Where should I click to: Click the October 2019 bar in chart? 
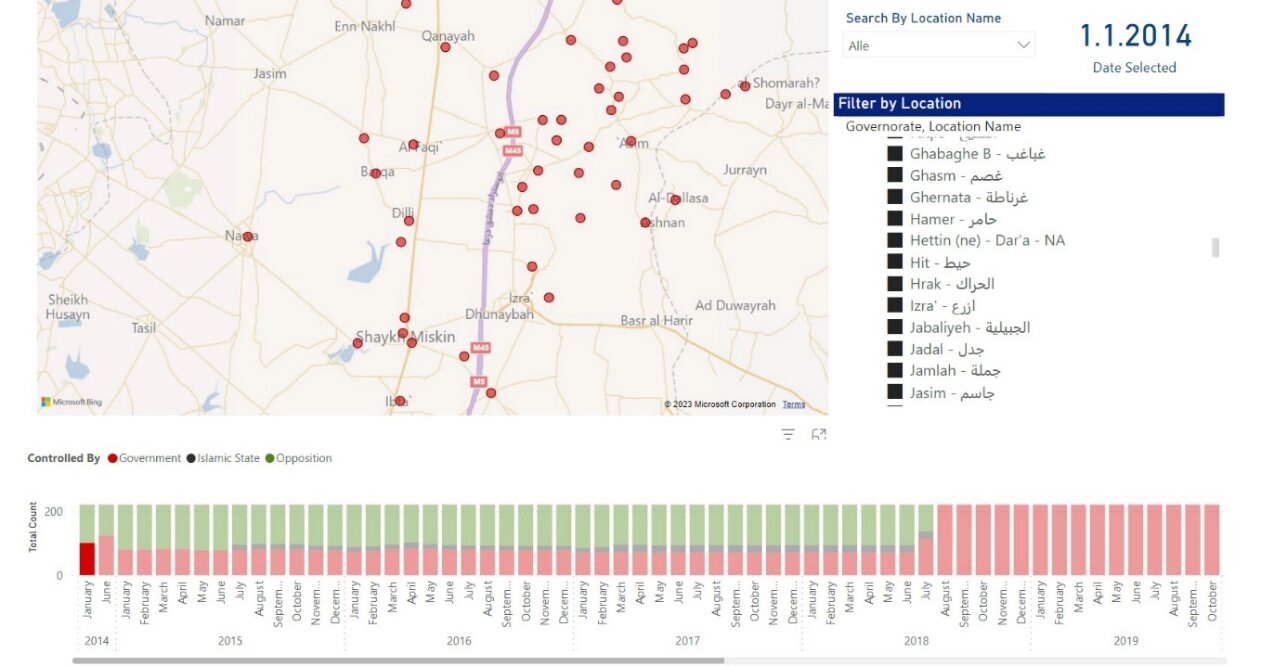tap(1212, 540)
